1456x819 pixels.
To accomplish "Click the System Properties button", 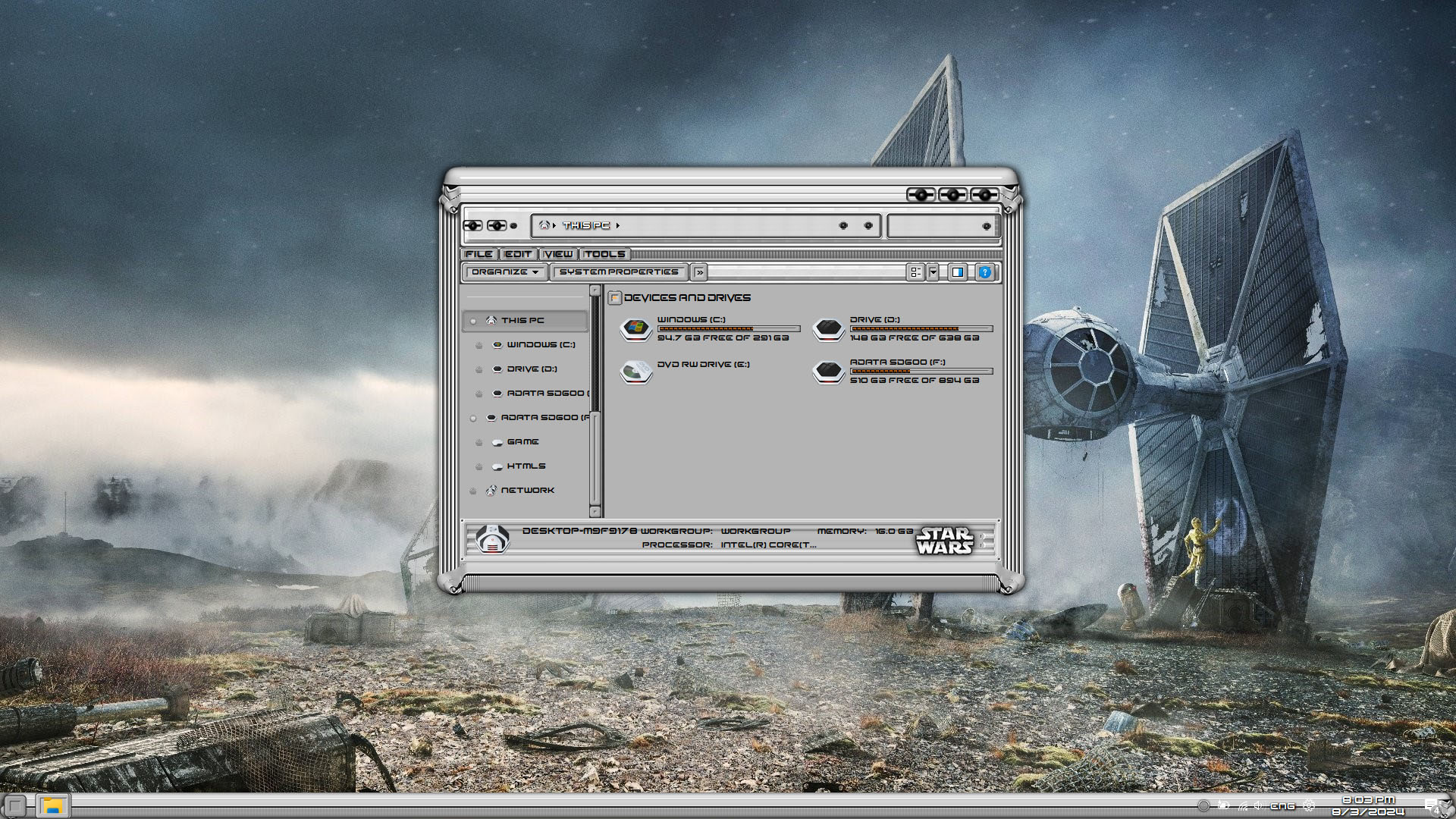I will [619, 272].
